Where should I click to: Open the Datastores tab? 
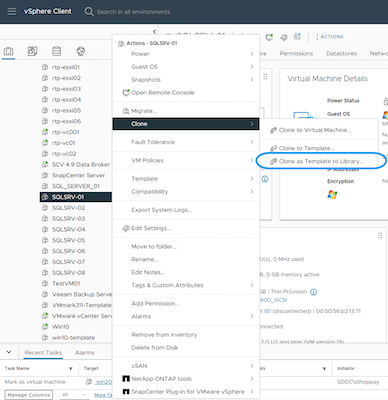(x=341, y=53)
